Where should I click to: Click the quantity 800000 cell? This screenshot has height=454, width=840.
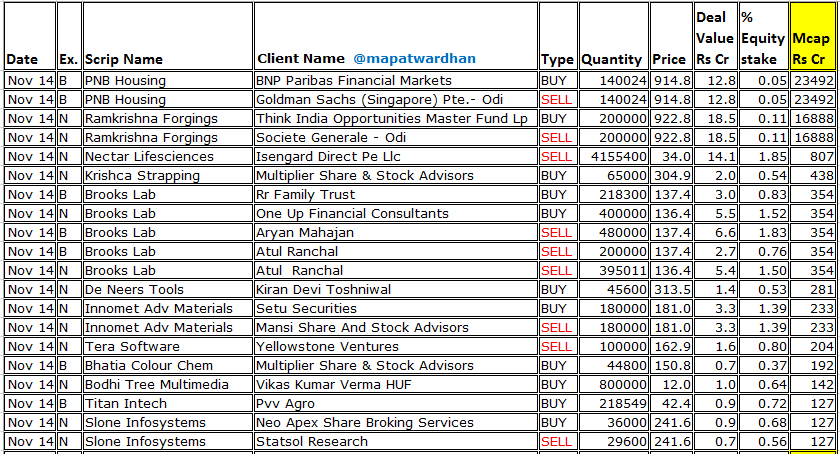[614, 385]
